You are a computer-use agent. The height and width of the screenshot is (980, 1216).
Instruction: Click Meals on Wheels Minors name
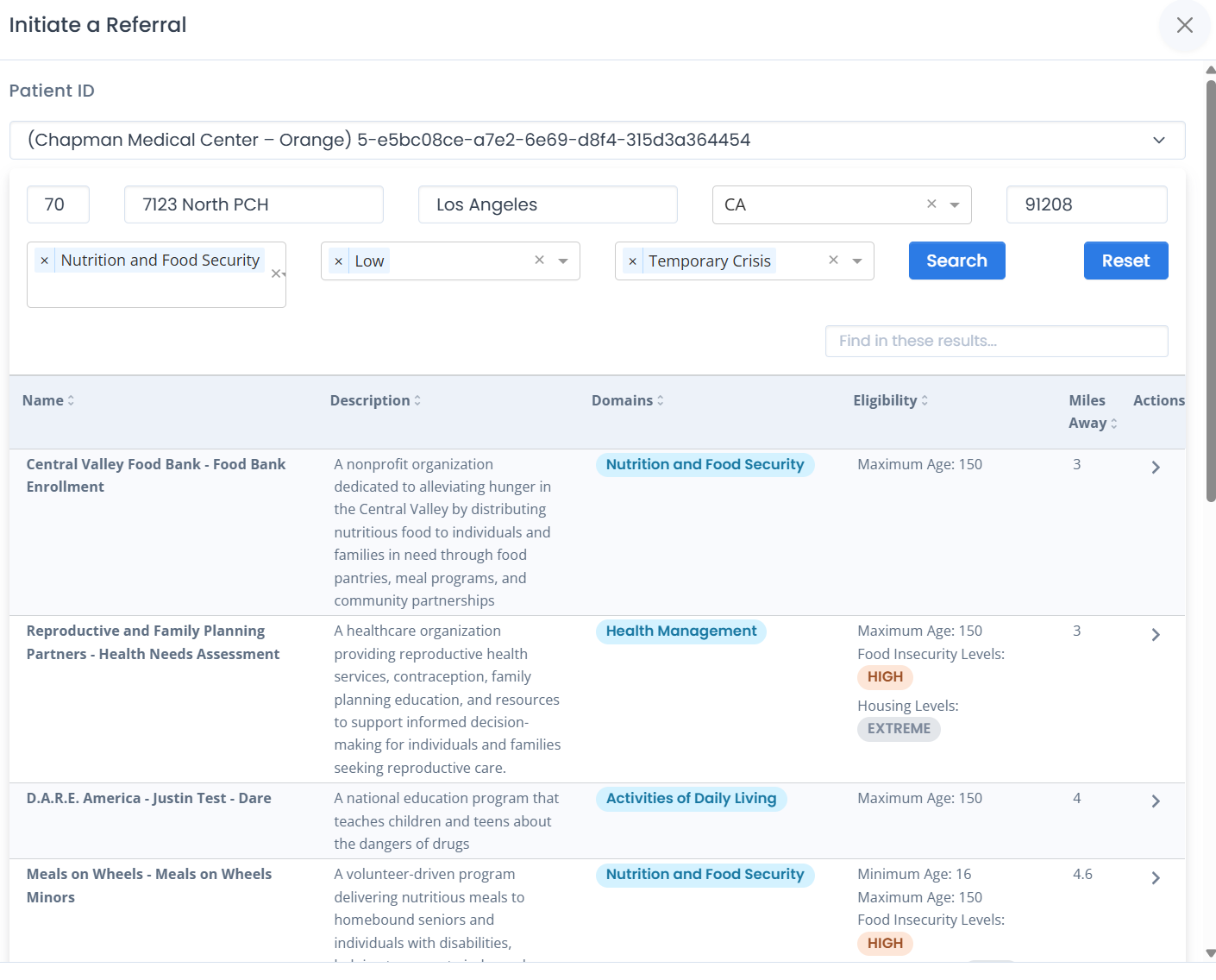pos(148,886)
